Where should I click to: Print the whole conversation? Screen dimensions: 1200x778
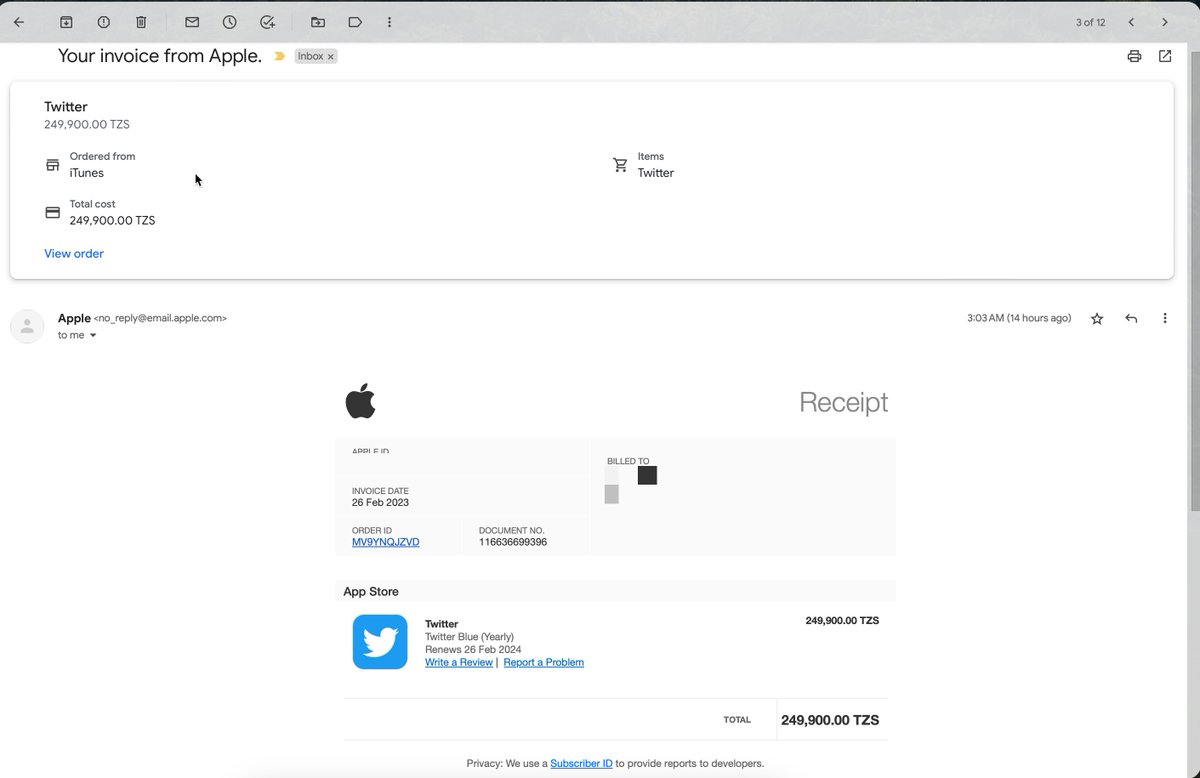pos(1134,56)
